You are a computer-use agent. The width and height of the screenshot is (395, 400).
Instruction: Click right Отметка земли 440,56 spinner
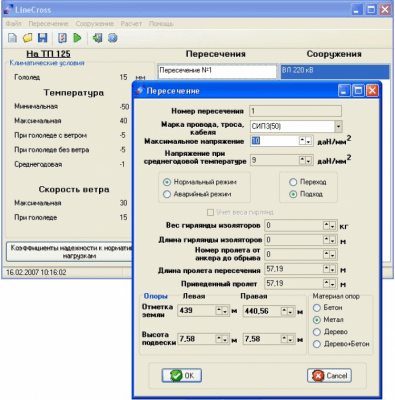pyautogui.click(x=287, y=311)
